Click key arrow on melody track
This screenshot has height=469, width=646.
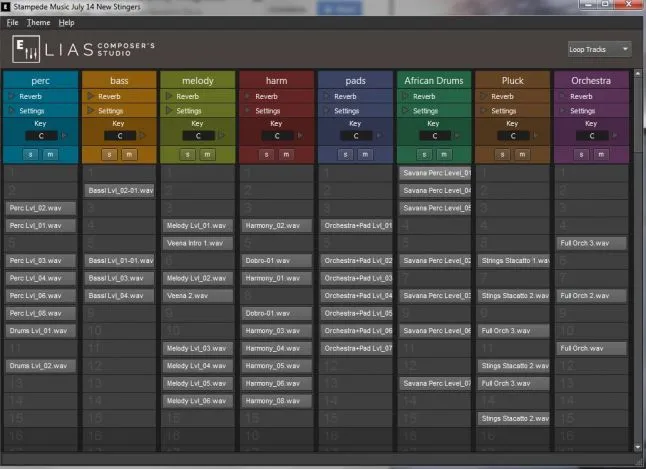(222, 136)
